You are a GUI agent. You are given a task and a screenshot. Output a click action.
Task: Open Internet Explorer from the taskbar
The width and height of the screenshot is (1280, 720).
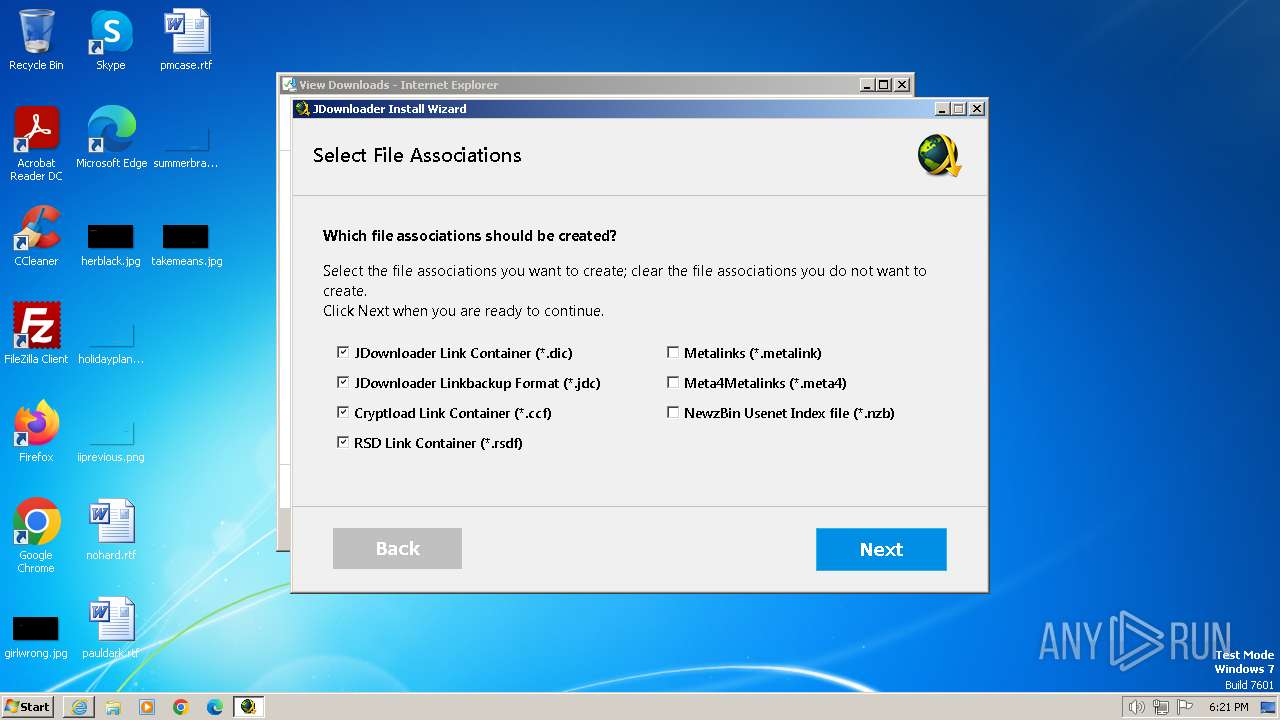pos(79,707)
